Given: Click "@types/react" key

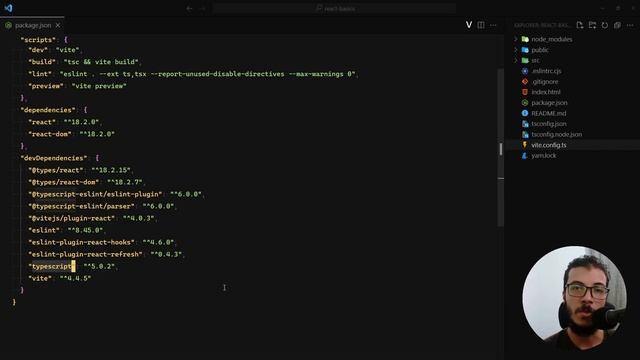Looking at the screenshot, I should pos(56,170).
